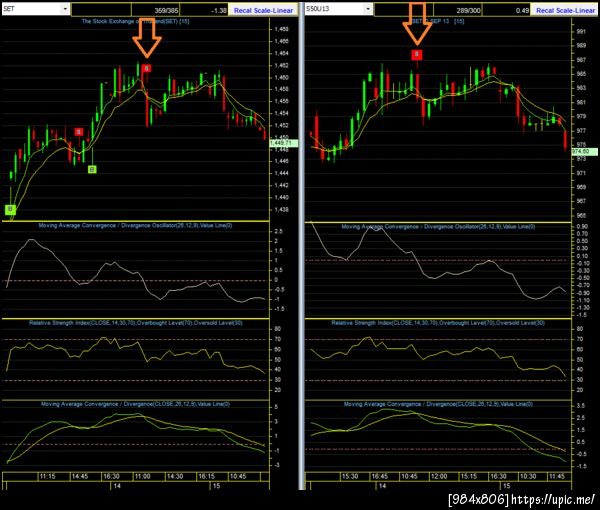Click the 15:15 time label on the S50U13 axis
This screenshot has width=600, height=510.
468,476
